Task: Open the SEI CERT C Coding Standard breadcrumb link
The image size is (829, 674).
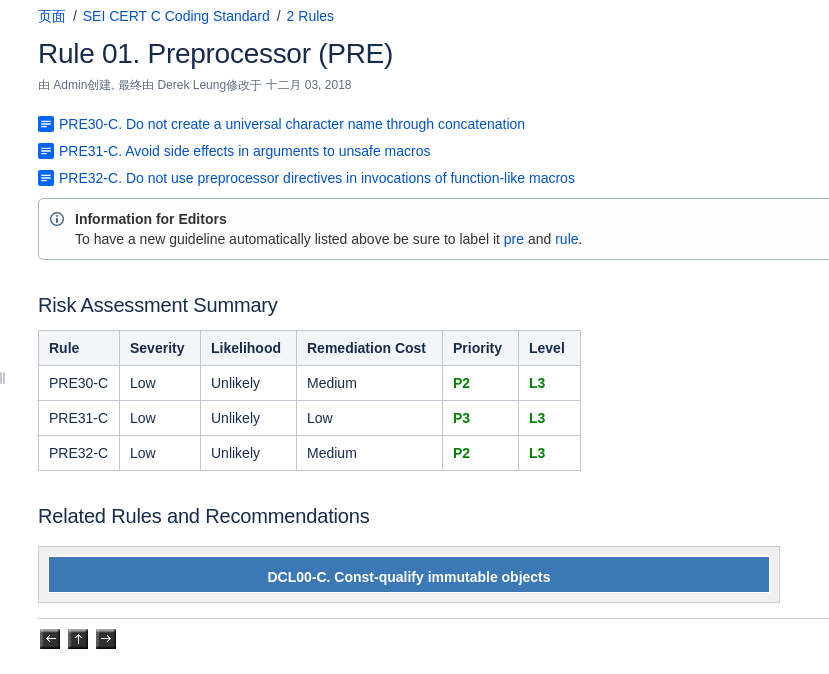Action: (175, 16)
